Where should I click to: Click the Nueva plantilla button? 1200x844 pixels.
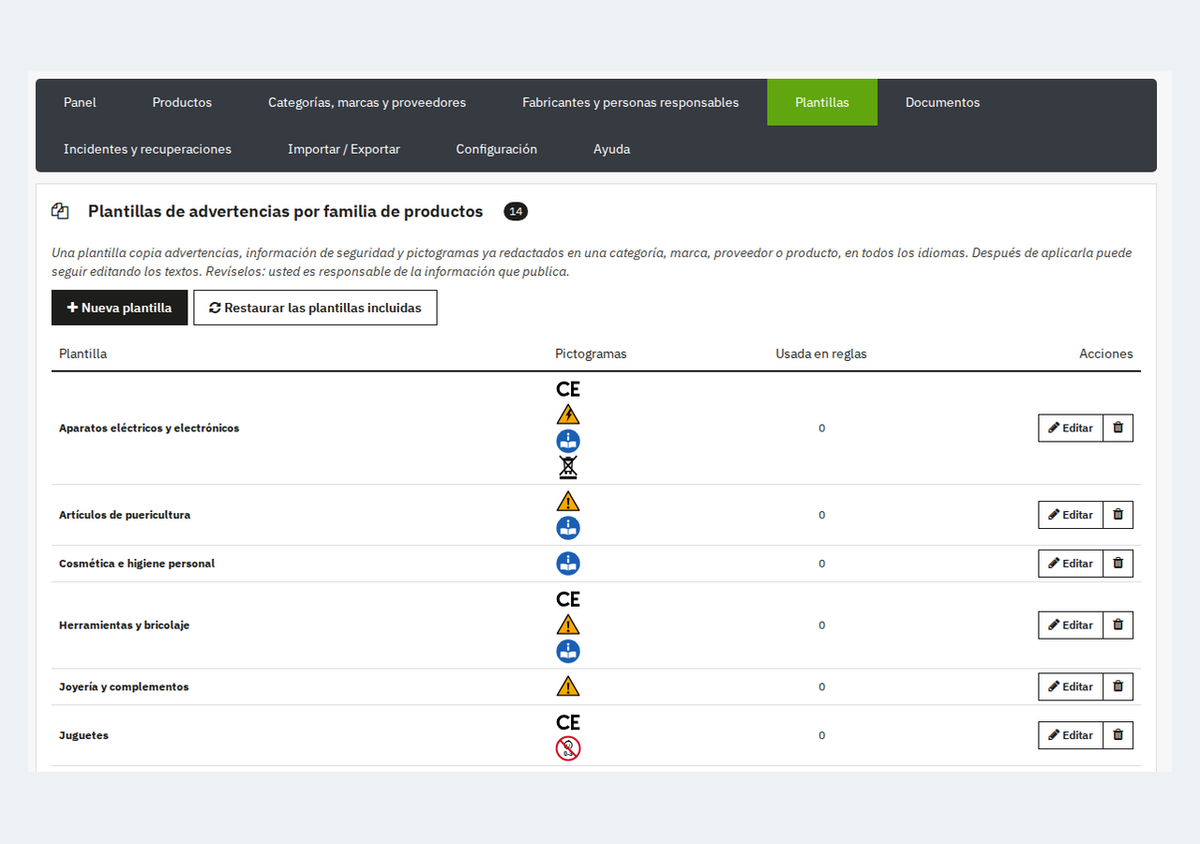click(x=120, y=308)
